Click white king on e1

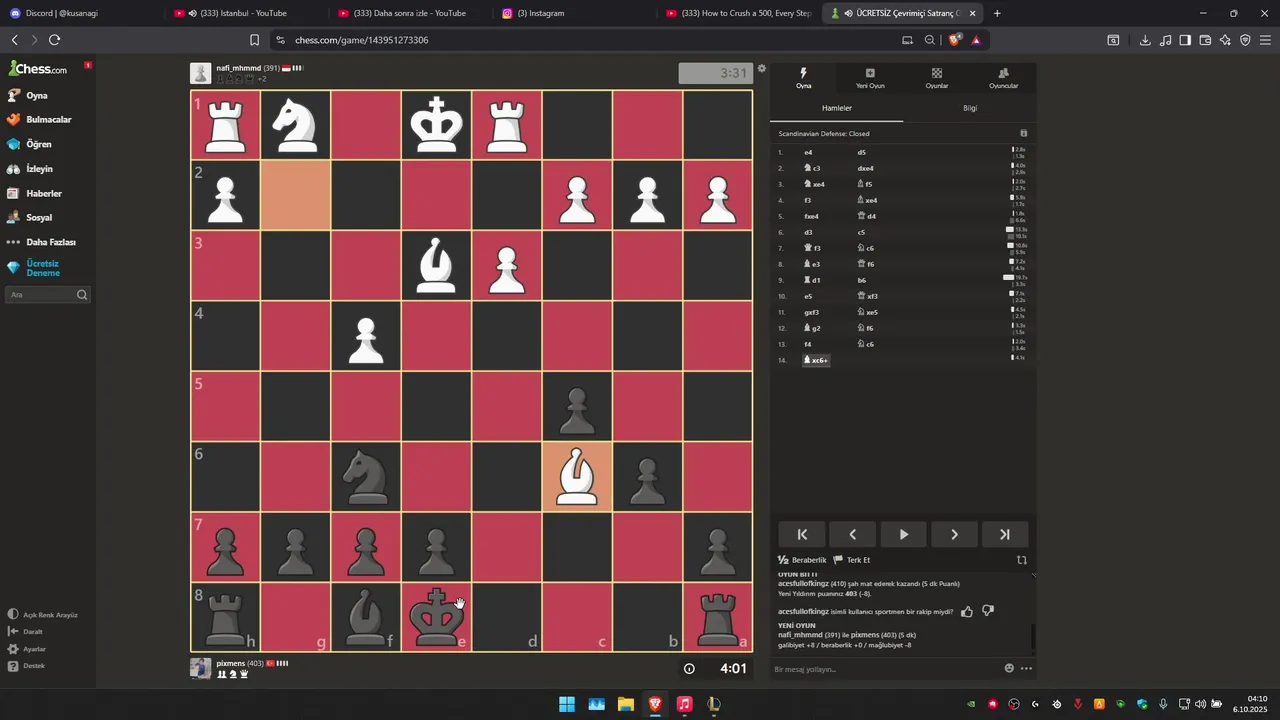436,125
